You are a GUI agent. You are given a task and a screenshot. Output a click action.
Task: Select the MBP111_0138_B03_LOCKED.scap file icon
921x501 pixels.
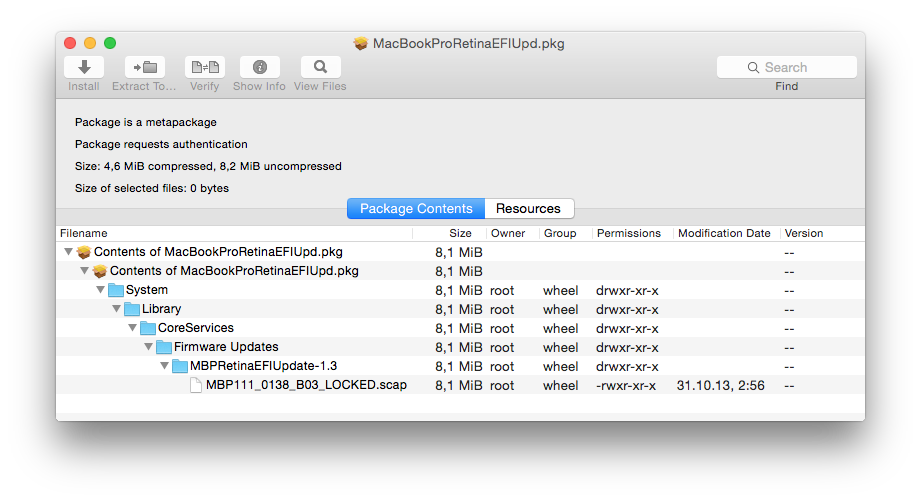point(196,385)
